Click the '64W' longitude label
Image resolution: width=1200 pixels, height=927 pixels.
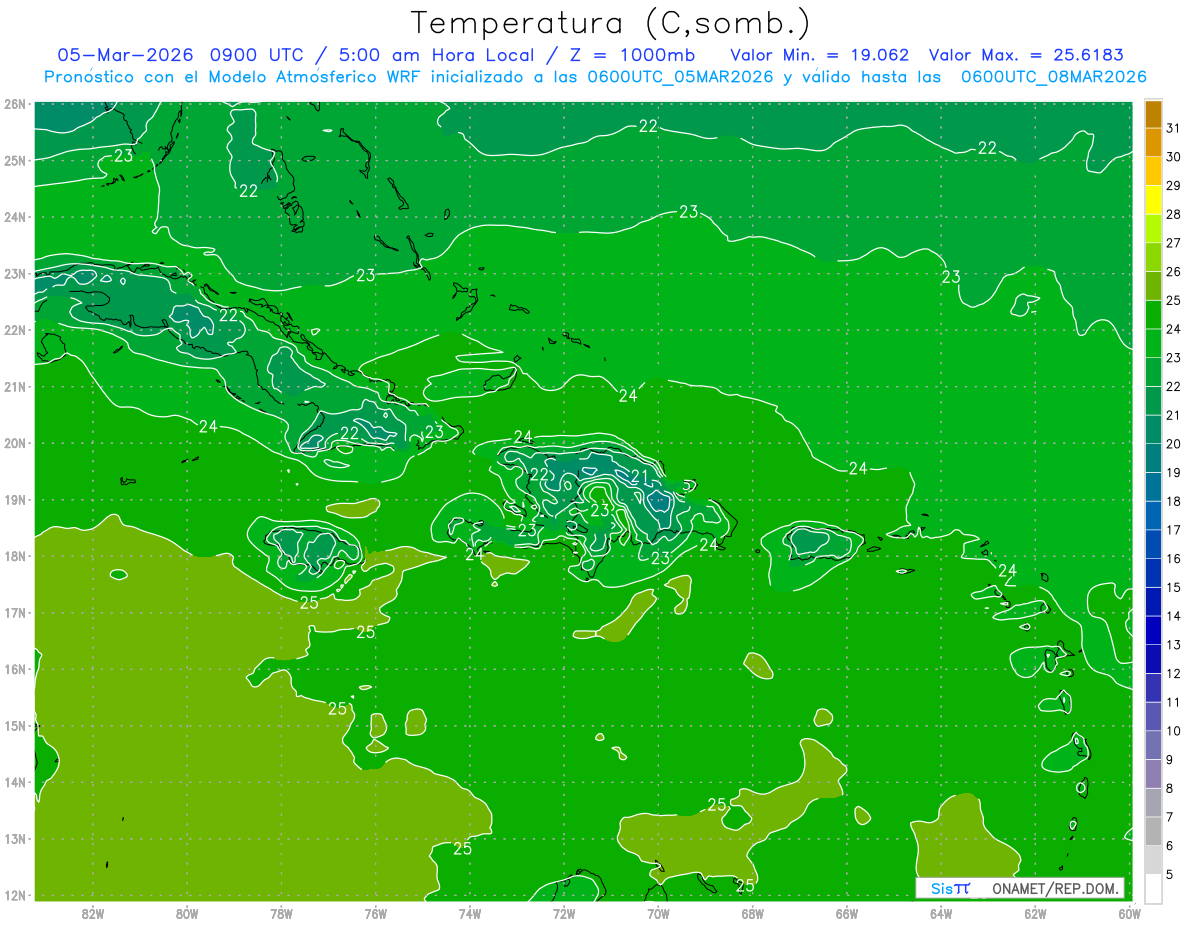(941, 913)
